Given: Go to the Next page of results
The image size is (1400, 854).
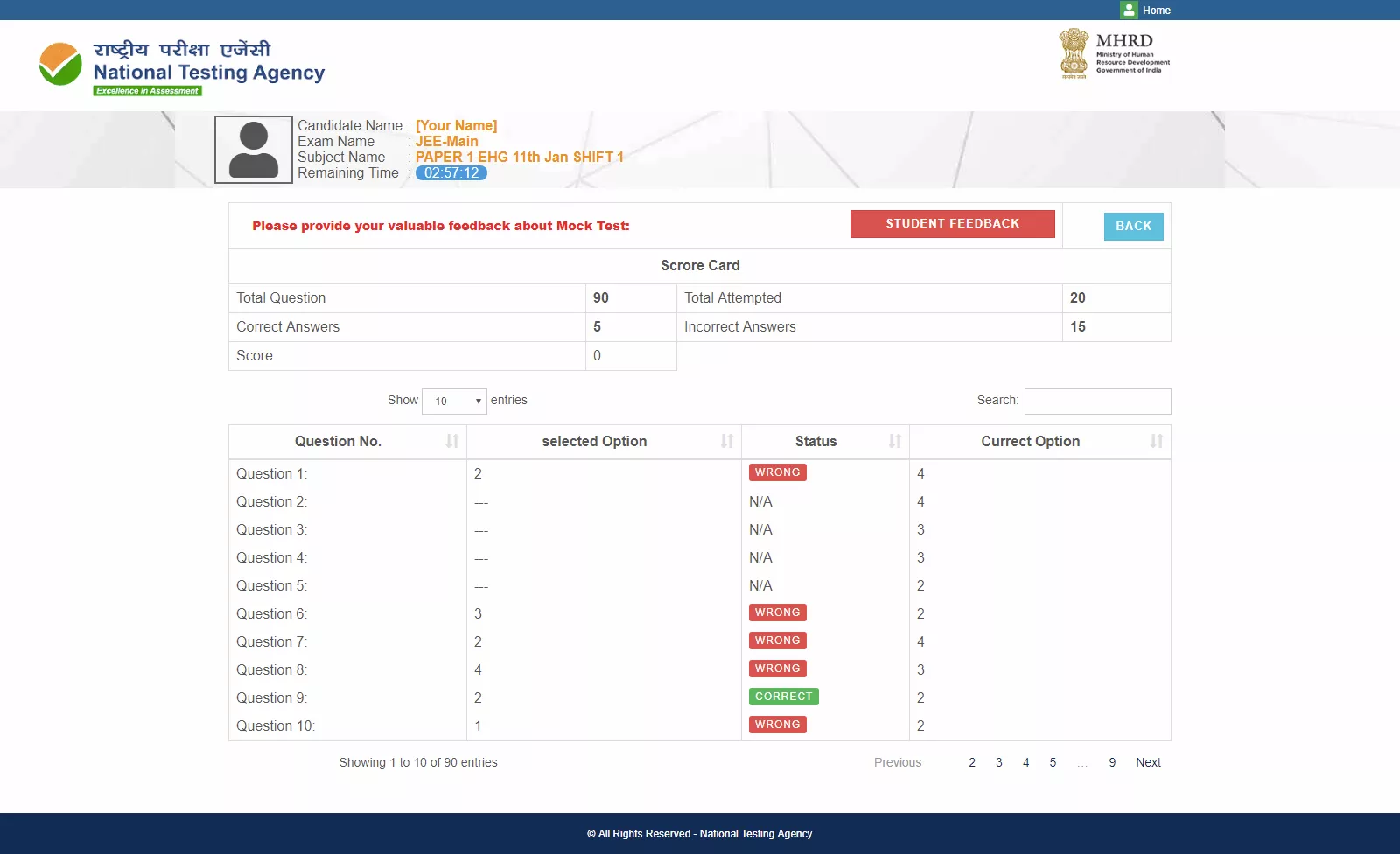Looking at the screenshot, I should pos(1148,762).
